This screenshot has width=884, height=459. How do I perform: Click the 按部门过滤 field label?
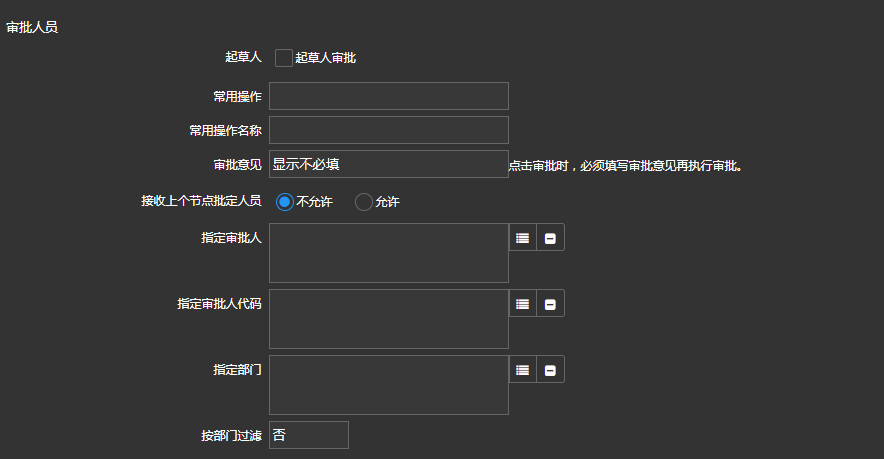(x=231, y=436)
